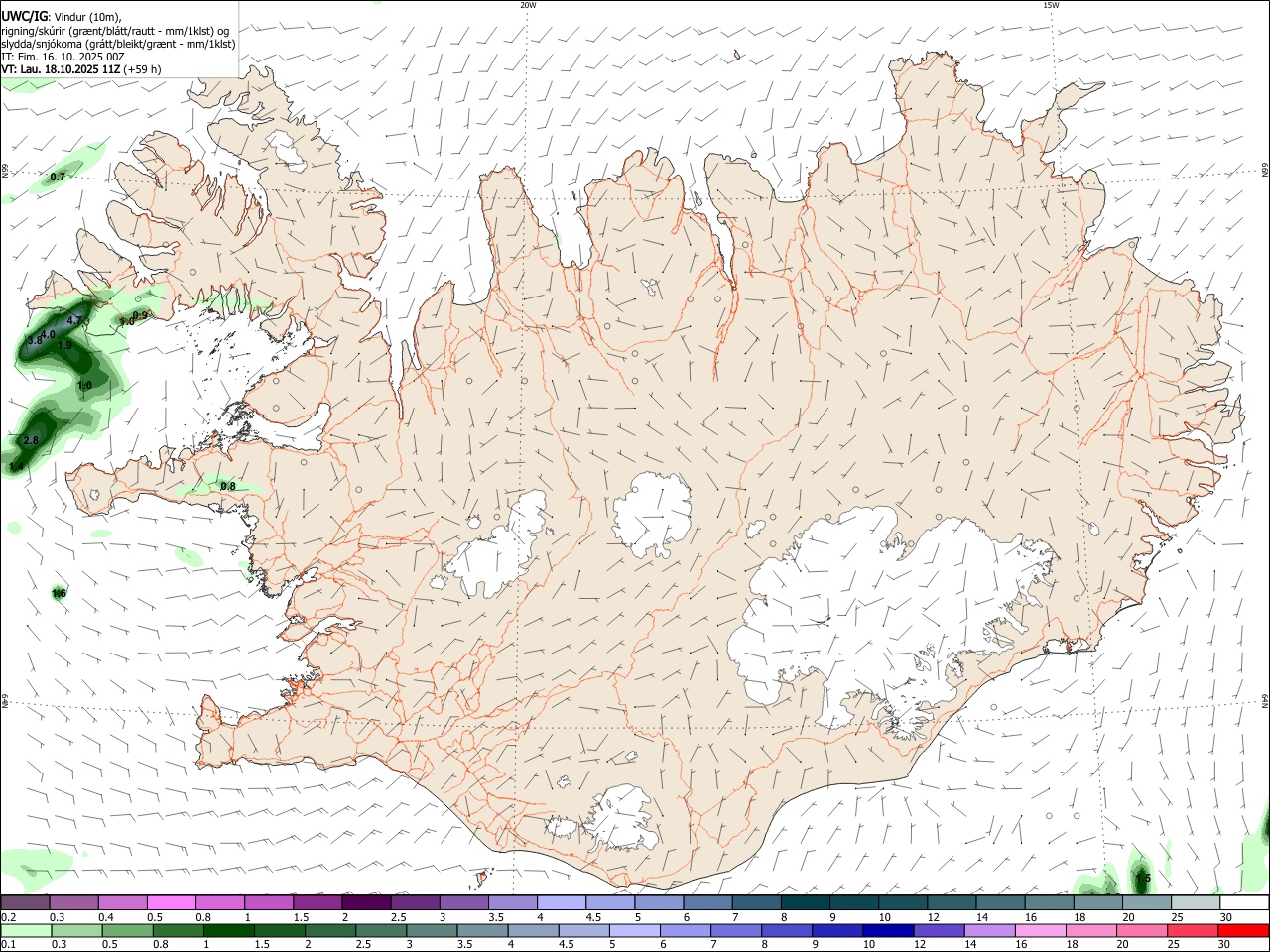The width and height of the screenshot is (1270, 952).
Task: Click the 4.7 precipitation value on the map
Action: coord(74,321)
